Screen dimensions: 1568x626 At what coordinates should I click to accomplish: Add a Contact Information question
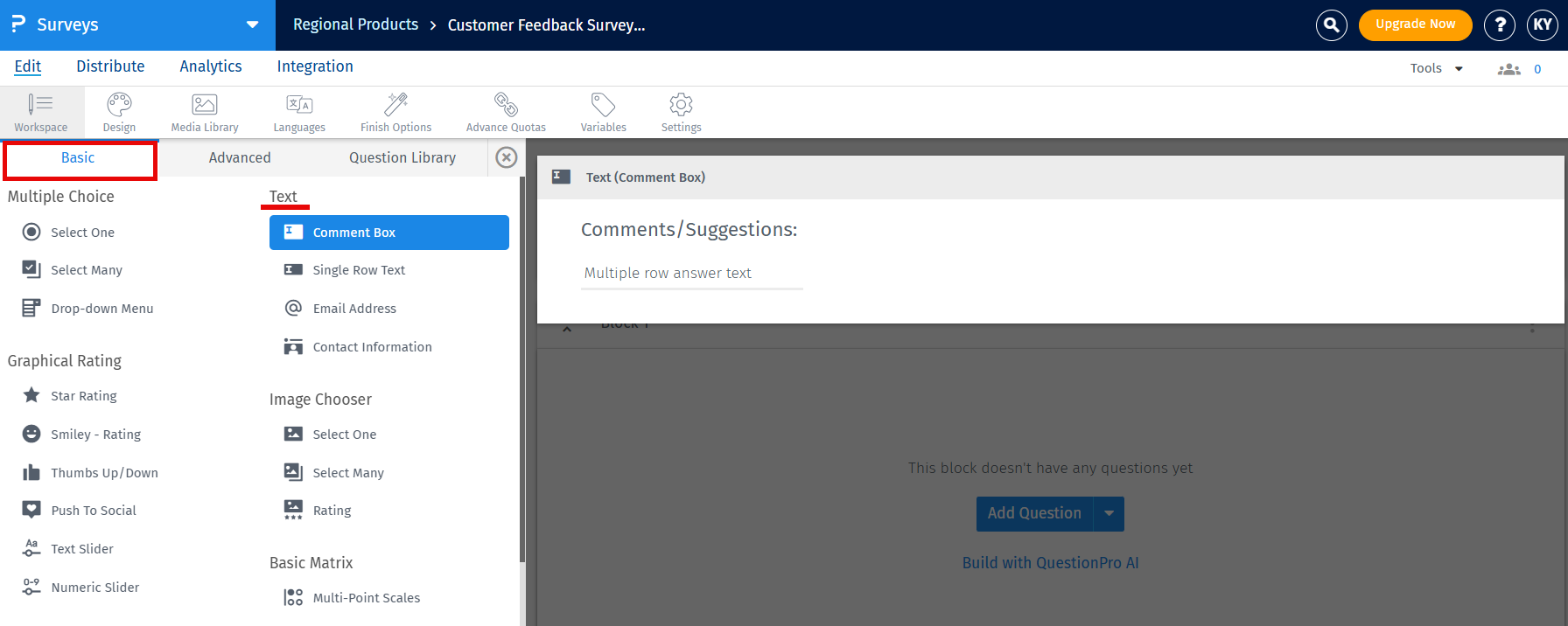pos(358,347)
